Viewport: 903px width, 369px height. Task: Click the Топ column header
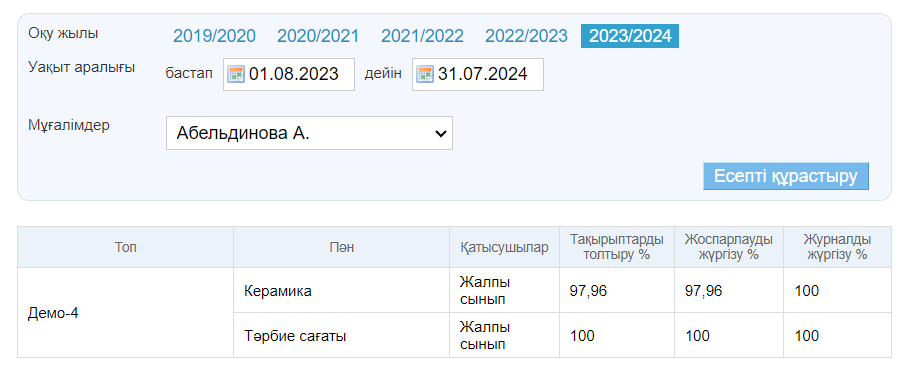[x=126, y=247]
